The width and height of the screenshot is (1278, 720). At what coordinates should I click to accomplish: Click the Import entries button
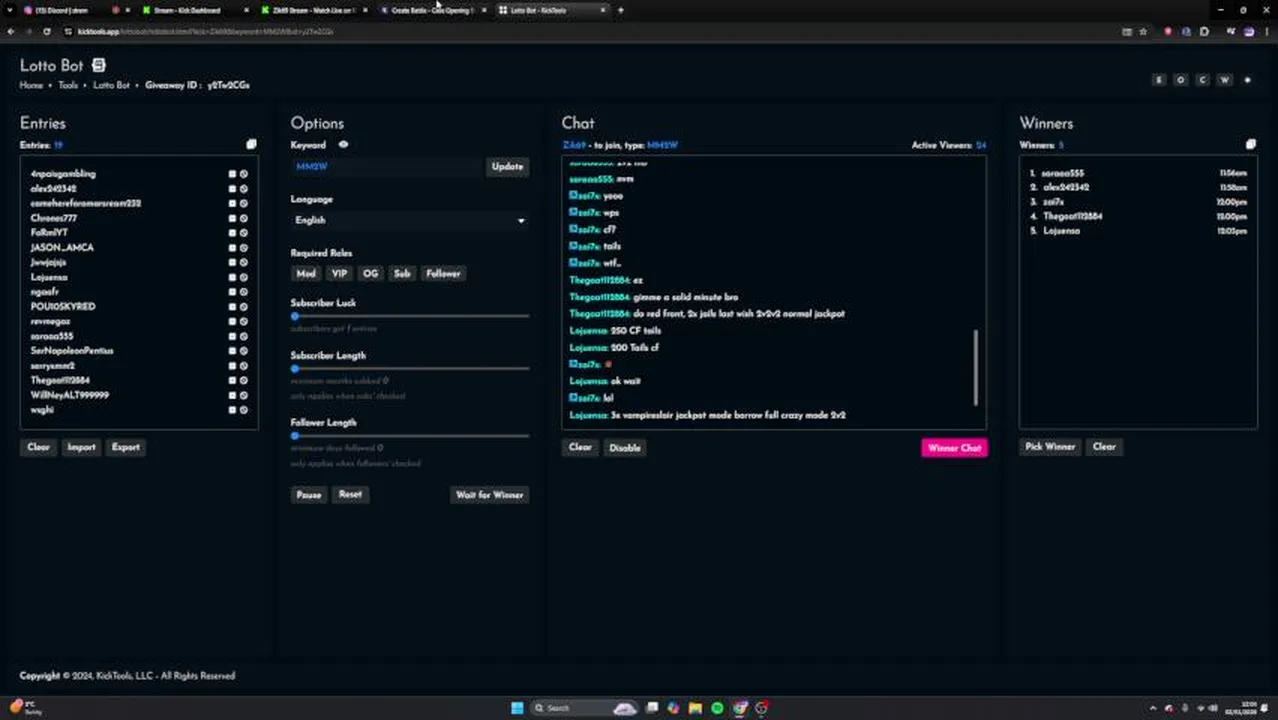81,447
